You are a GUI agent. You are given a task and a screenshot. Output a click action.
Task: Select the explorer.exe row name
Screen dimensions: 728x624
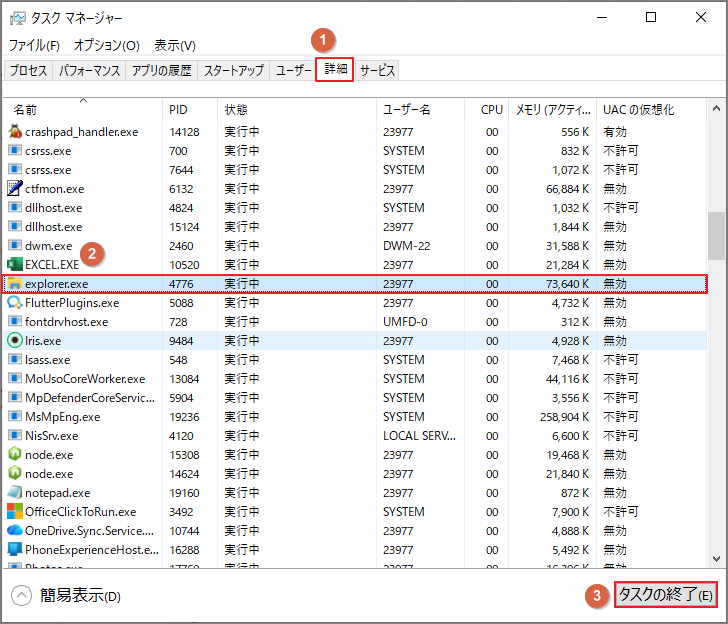[x=56, y=284]
